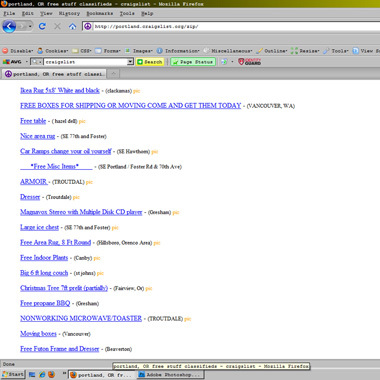Open the Large ice chest listing

(39, 227)
